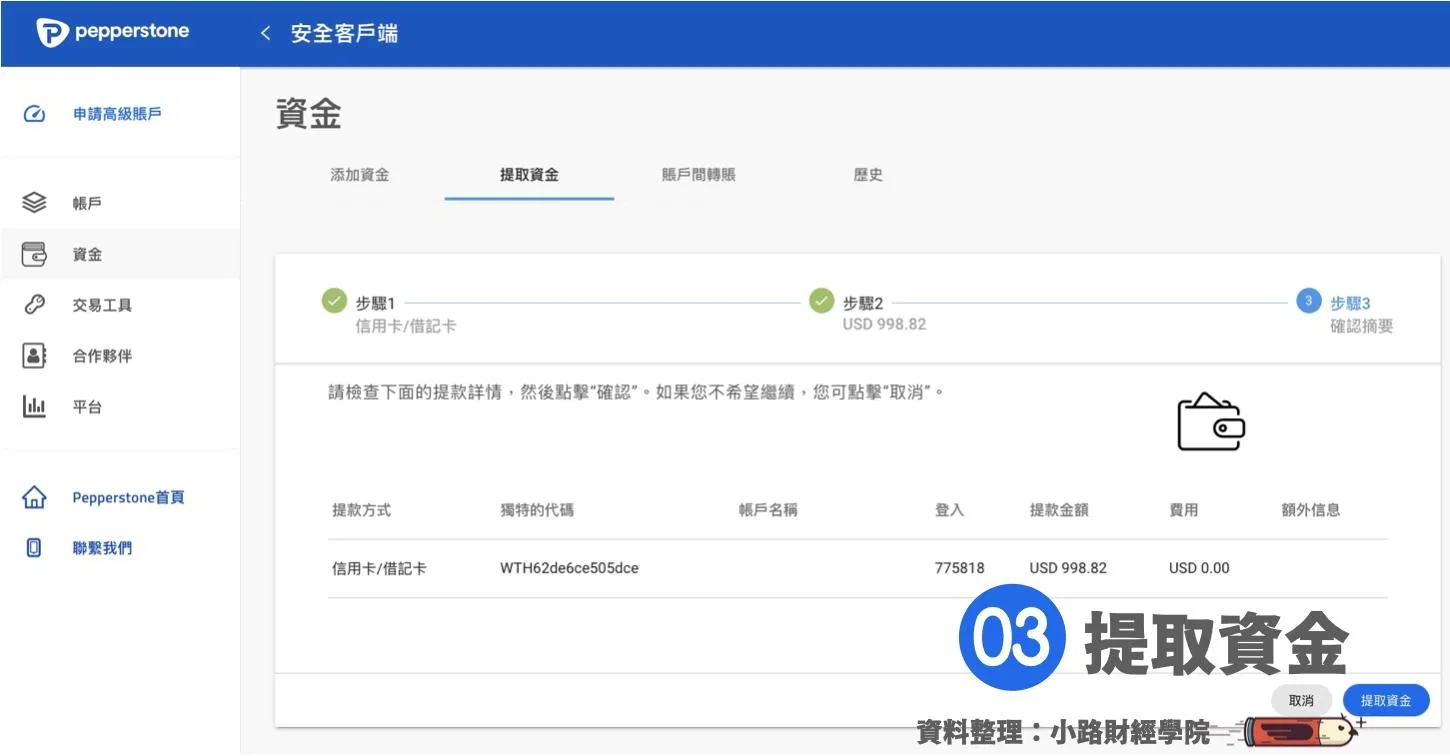Click the 額外信息 column header

(x=1310, y=510)
